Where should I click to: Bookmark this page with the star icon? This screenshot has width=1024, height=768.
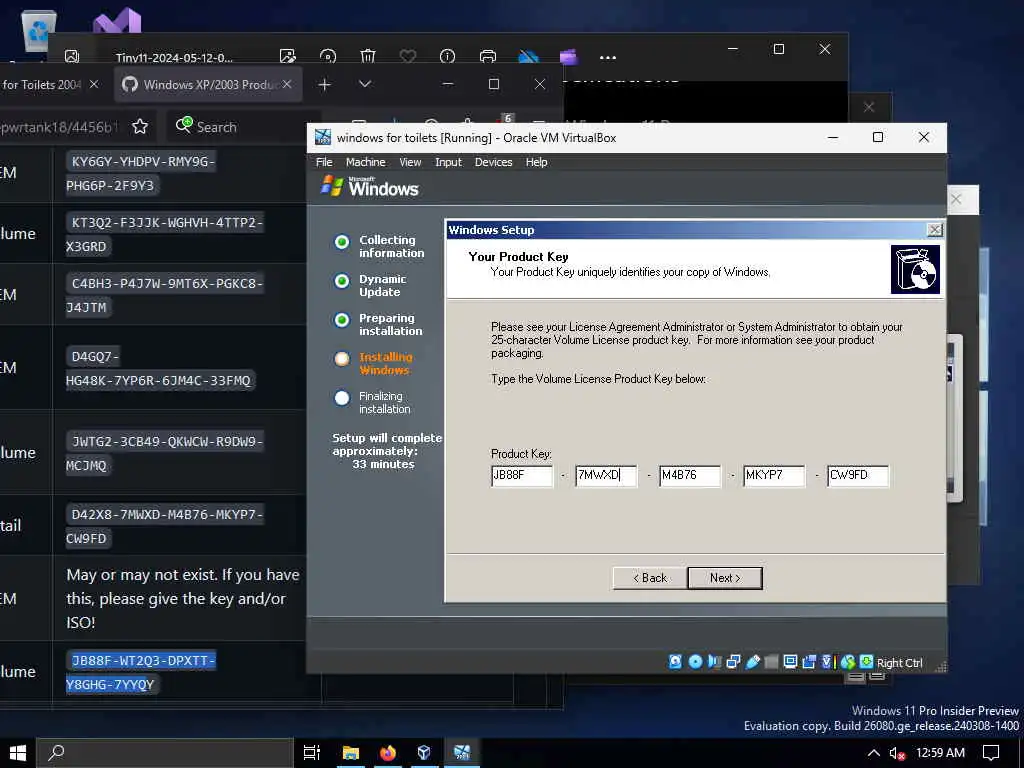click(x=140, y=126)
